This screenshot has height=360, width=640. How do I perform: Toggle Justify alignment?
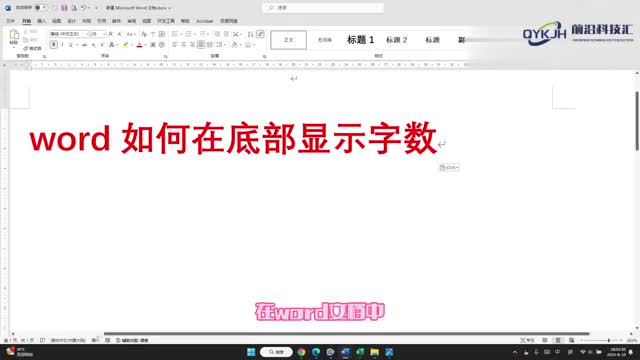(x=201, y=45)
